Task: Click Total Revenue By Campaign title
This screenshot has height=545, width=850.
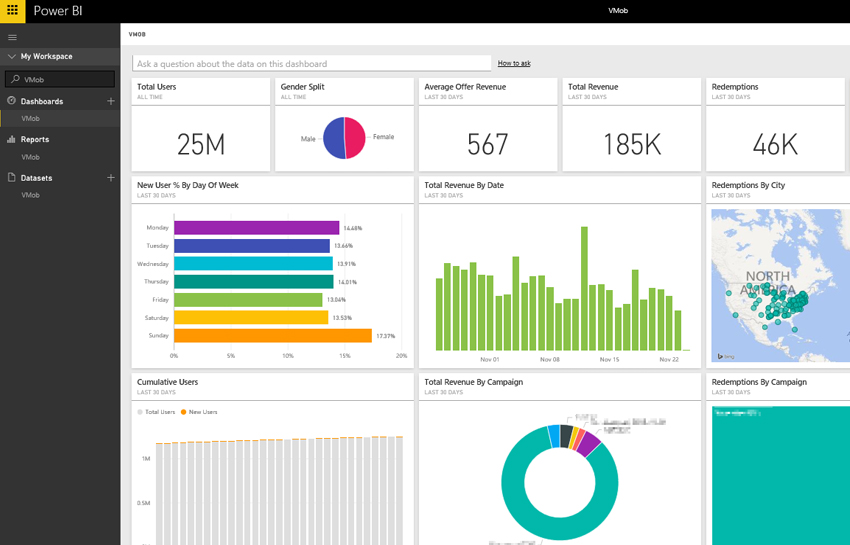Action: click(x=474, y=382)
